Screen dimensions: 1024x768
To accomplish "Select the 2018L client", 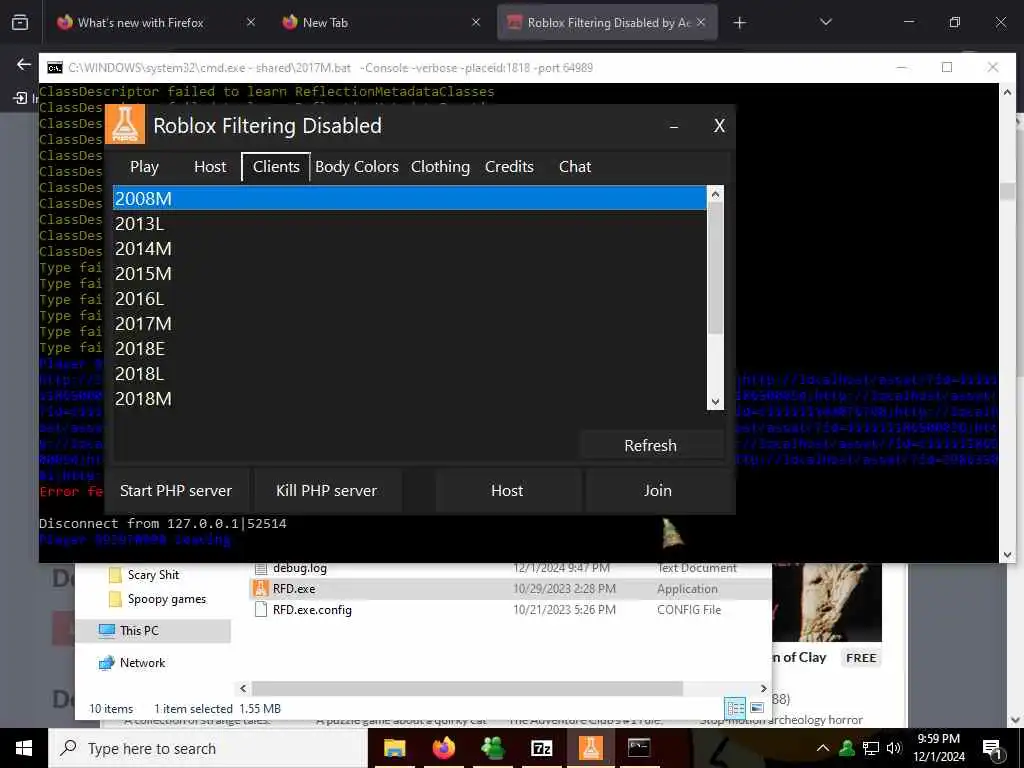I will point(409,374).
